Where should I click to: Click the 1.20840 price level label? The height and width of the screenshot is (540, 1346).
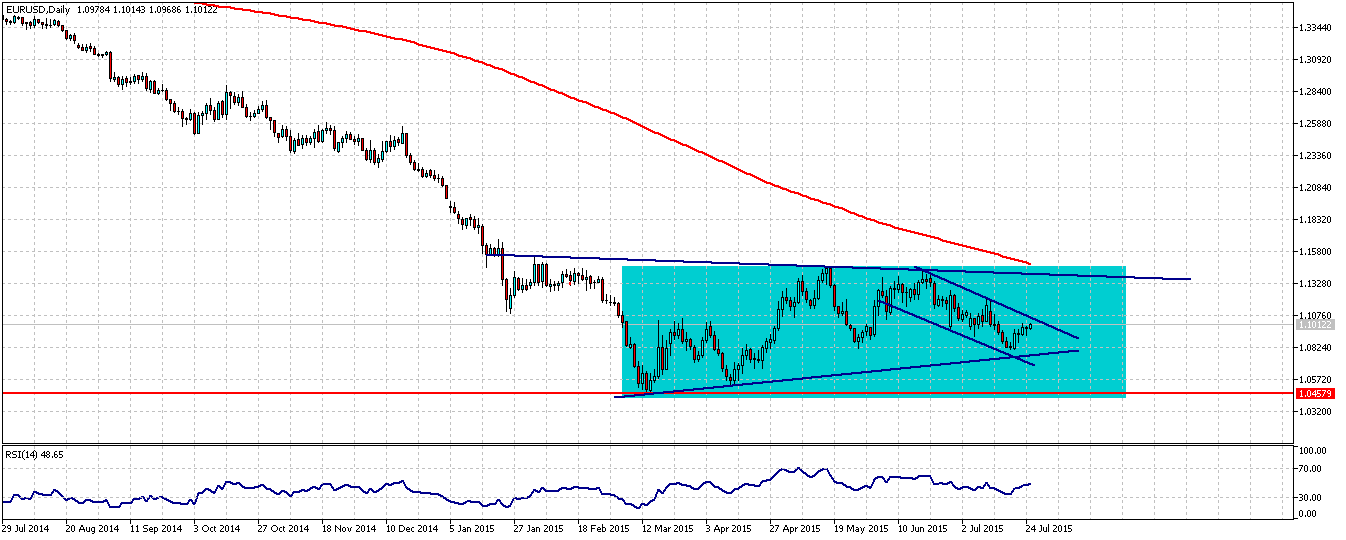click(1315, 187)
